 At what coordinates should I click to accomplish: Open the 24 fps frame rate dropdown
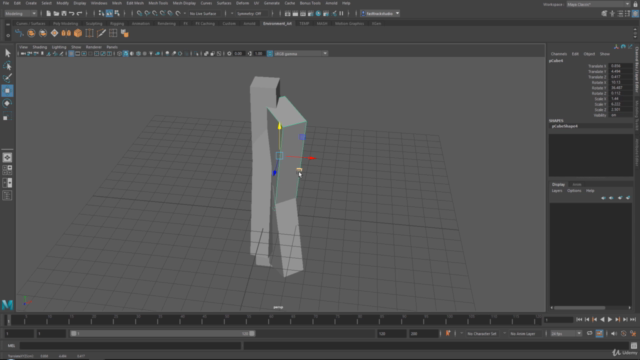coord(566,333)
